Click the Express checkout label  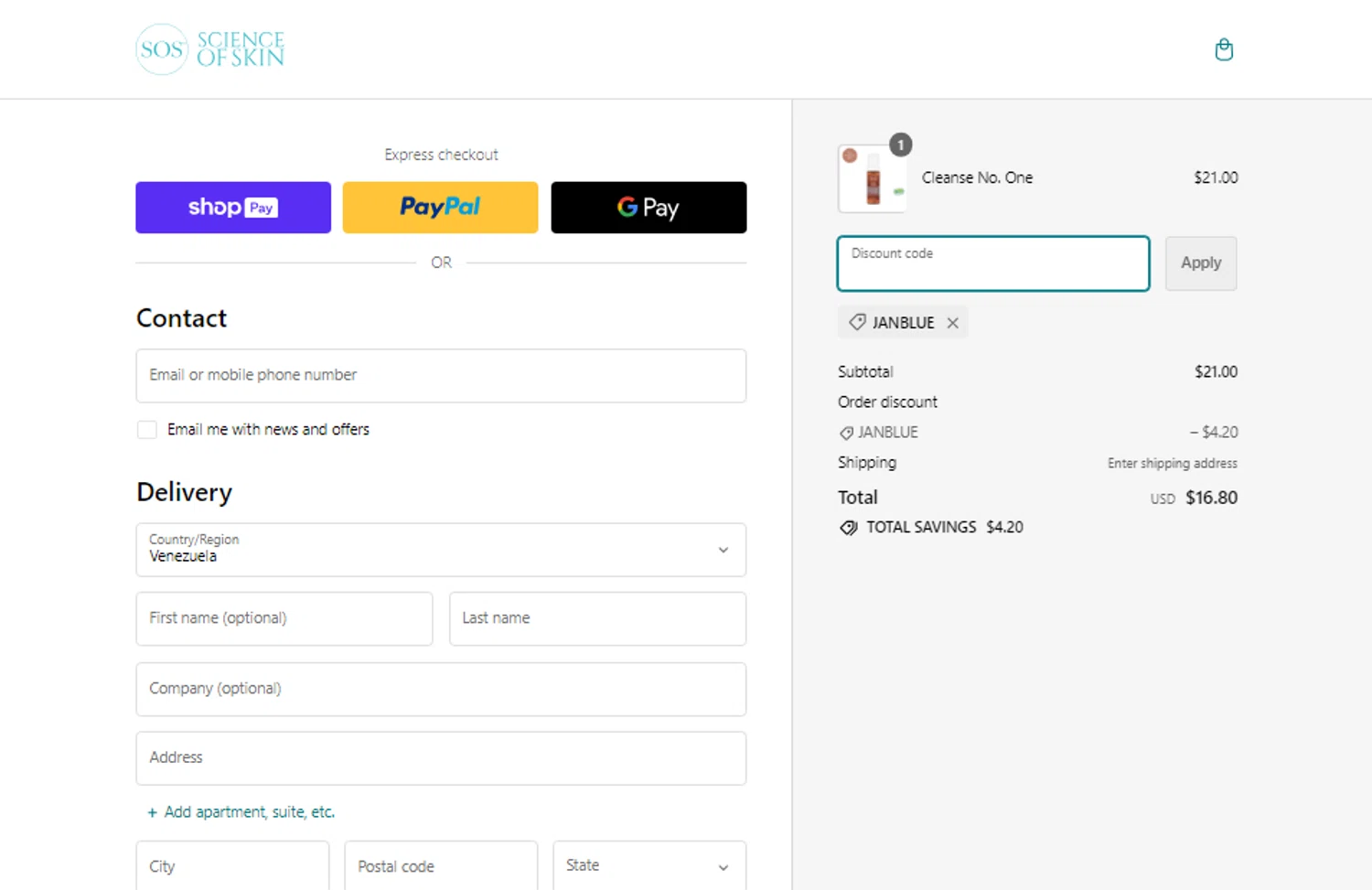pos(441,155)
